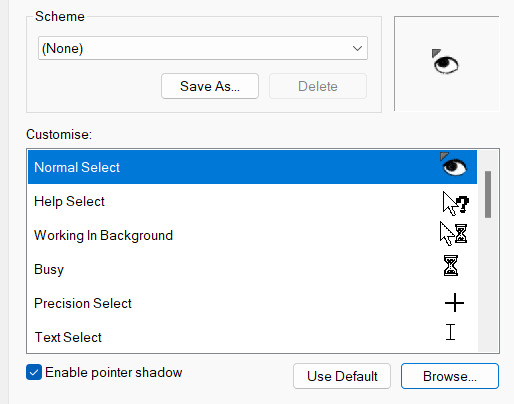
Task: Click the eye cursor icon in Normal Select row
Action: pos(453,164)
